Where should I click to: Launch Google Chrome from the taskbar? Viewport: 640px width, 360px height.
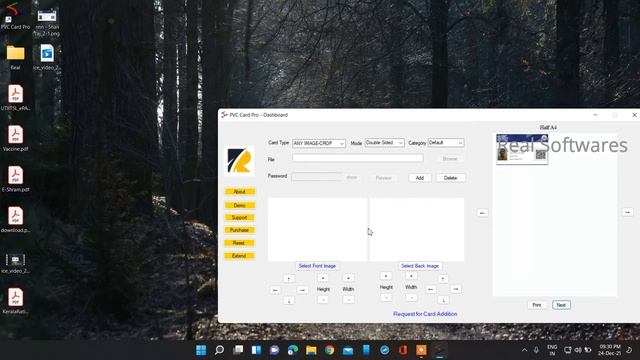[x=329, y=350]
